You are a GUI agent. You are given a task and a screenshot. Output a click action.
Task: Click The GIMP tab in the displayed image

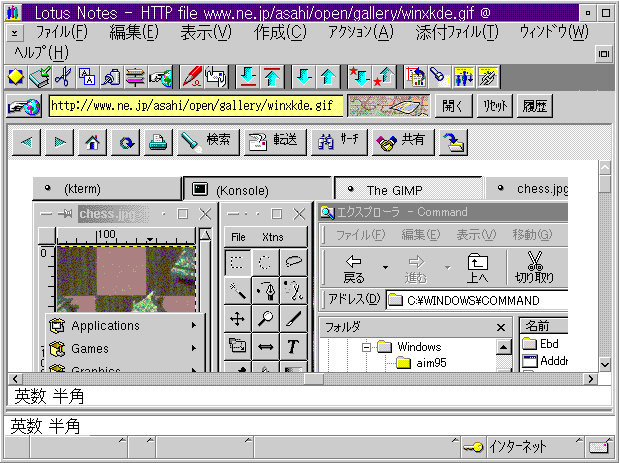(x=408, y=190)
